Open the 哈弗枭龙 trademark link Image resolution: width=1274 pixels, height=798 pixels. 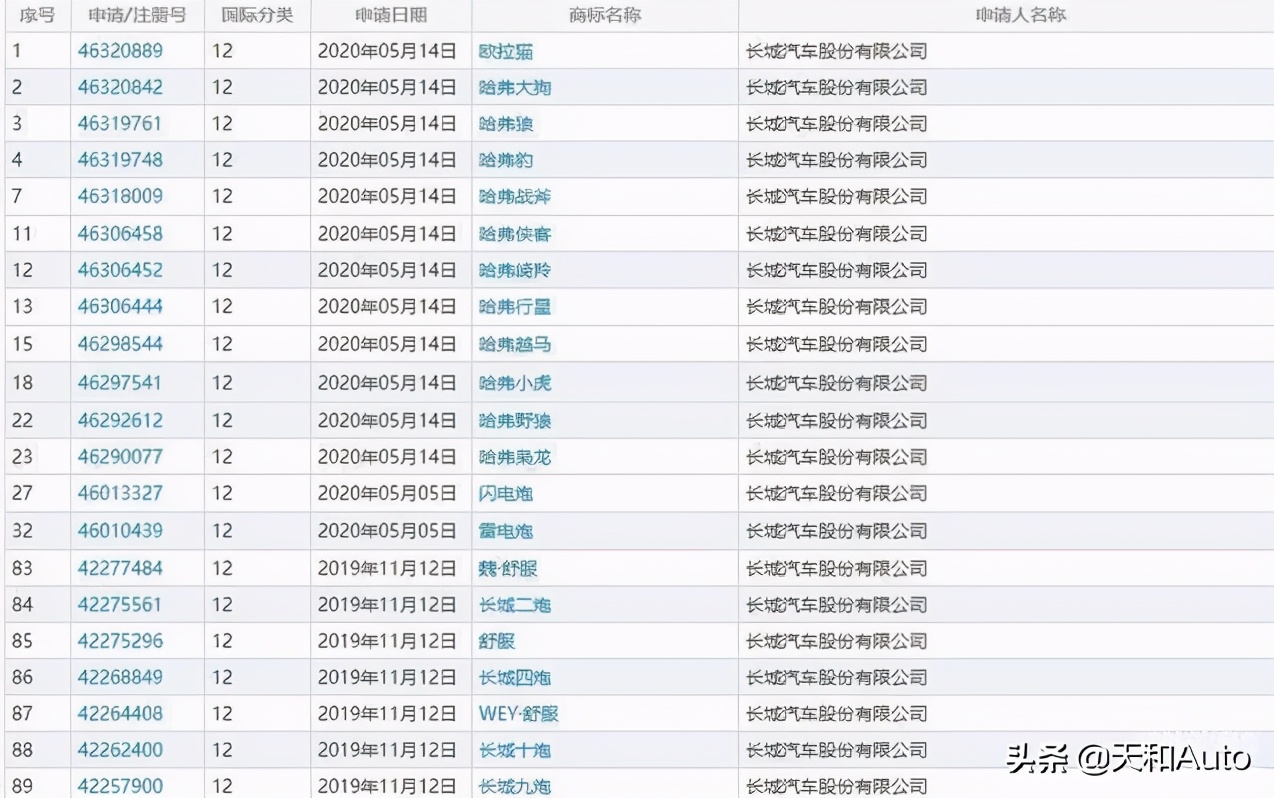click(x=515, y=457)
